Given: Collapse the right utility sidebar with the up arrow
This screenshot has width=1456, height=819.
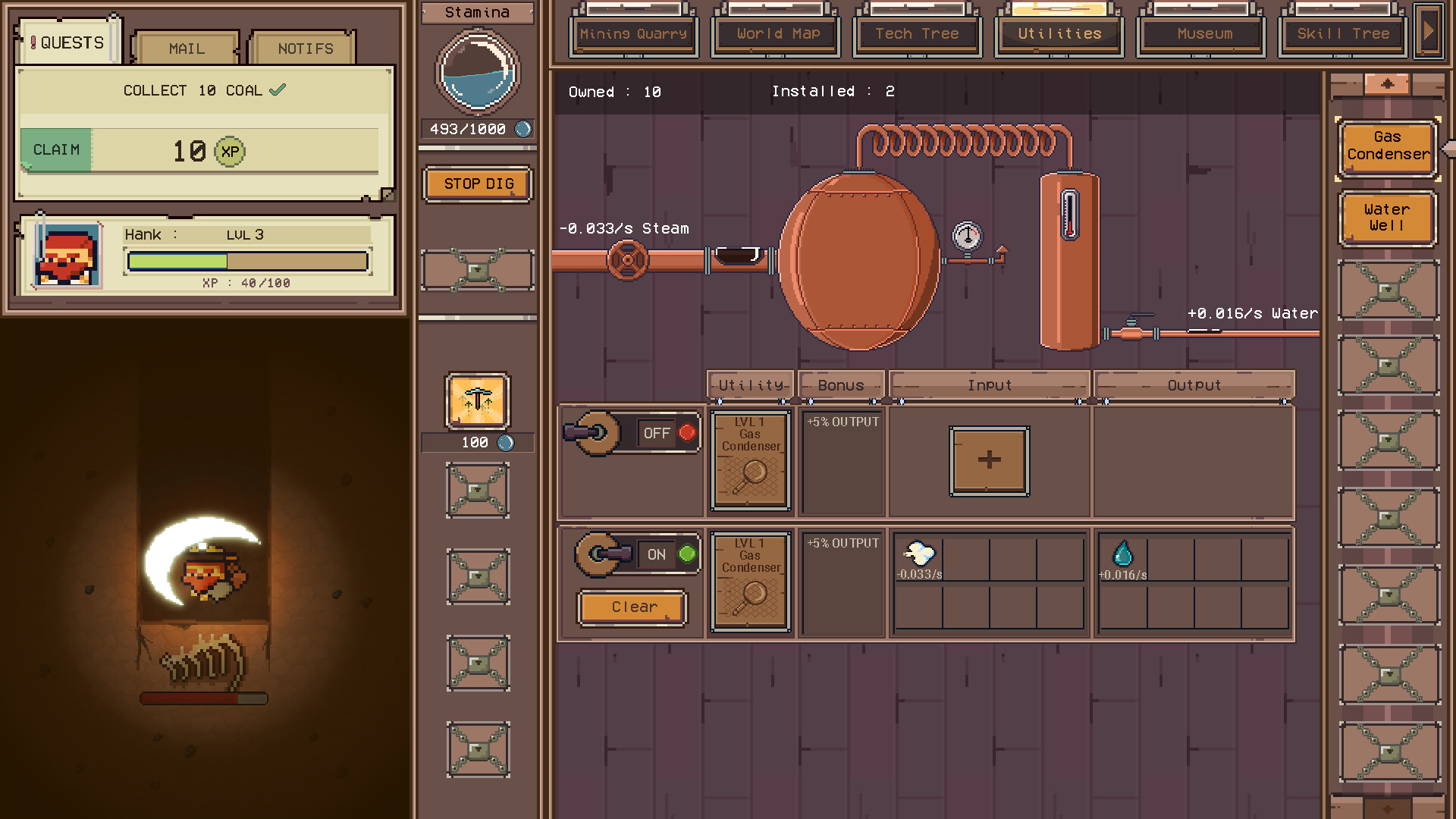Looking at the screenshot, I should 1389,83.
